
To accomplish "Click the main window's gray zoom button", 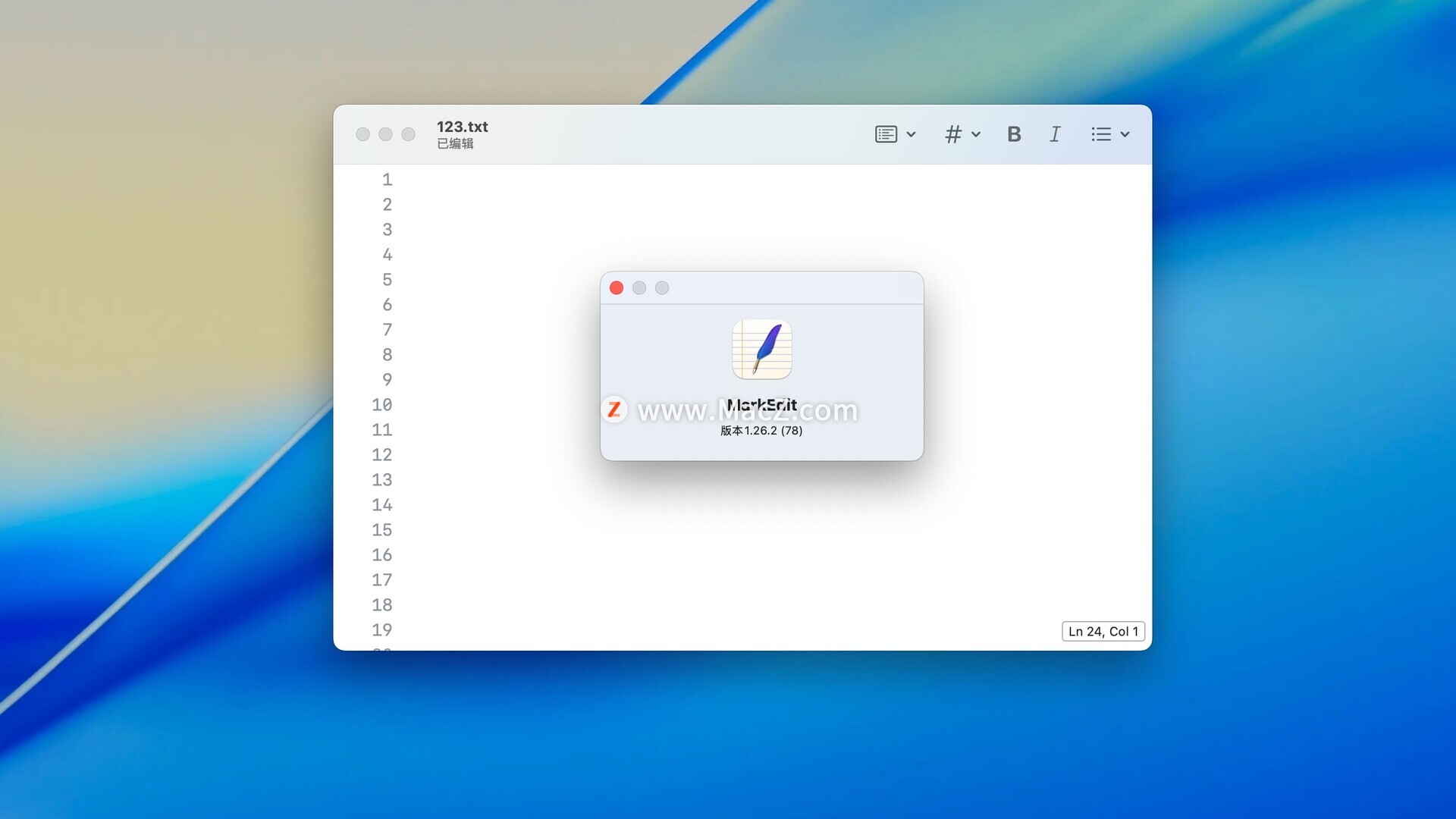I will click(x=409, y=134).
